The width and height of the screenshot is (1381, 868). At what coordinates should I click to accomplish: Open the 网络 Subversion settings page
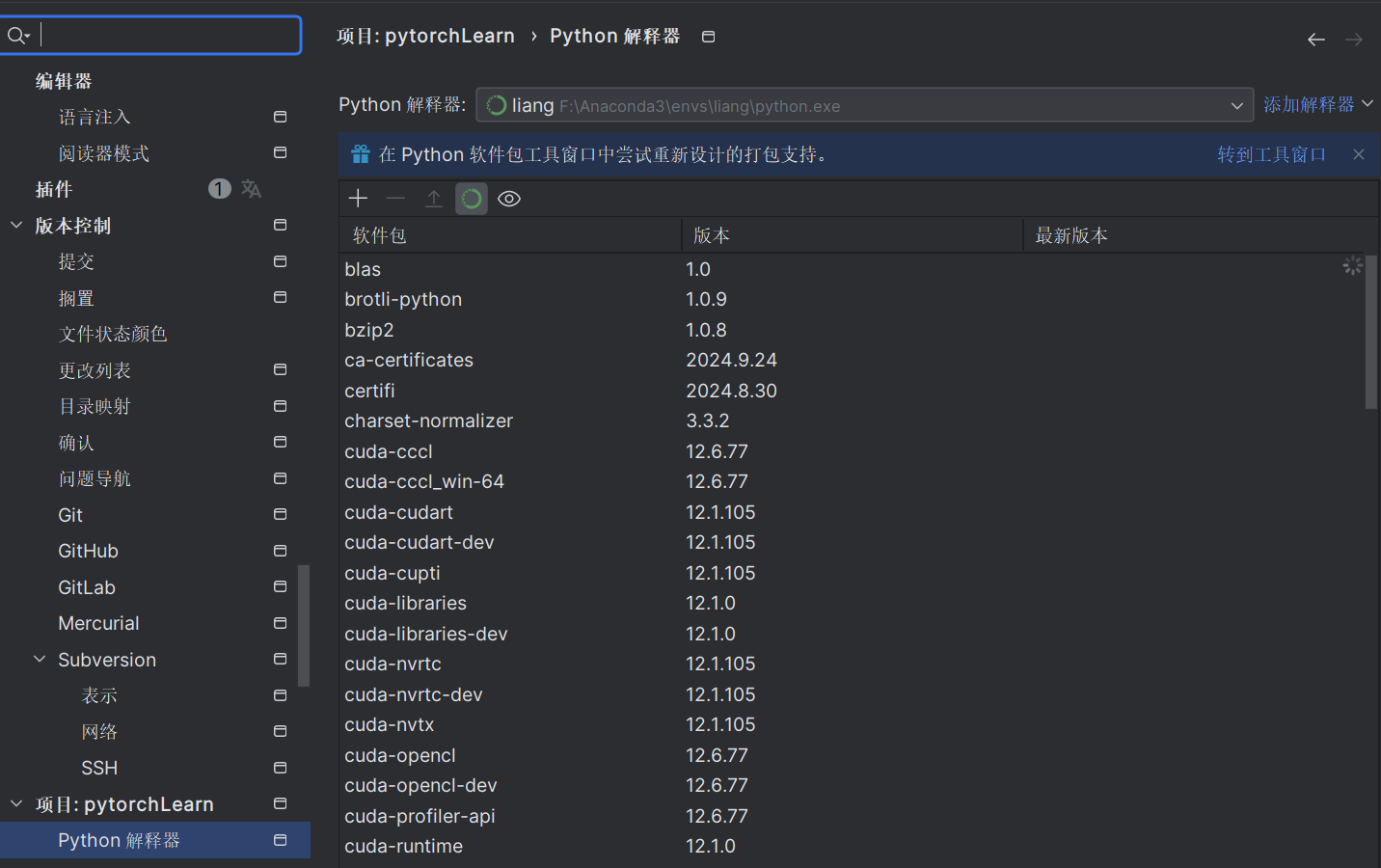click(x=99, y=732)
